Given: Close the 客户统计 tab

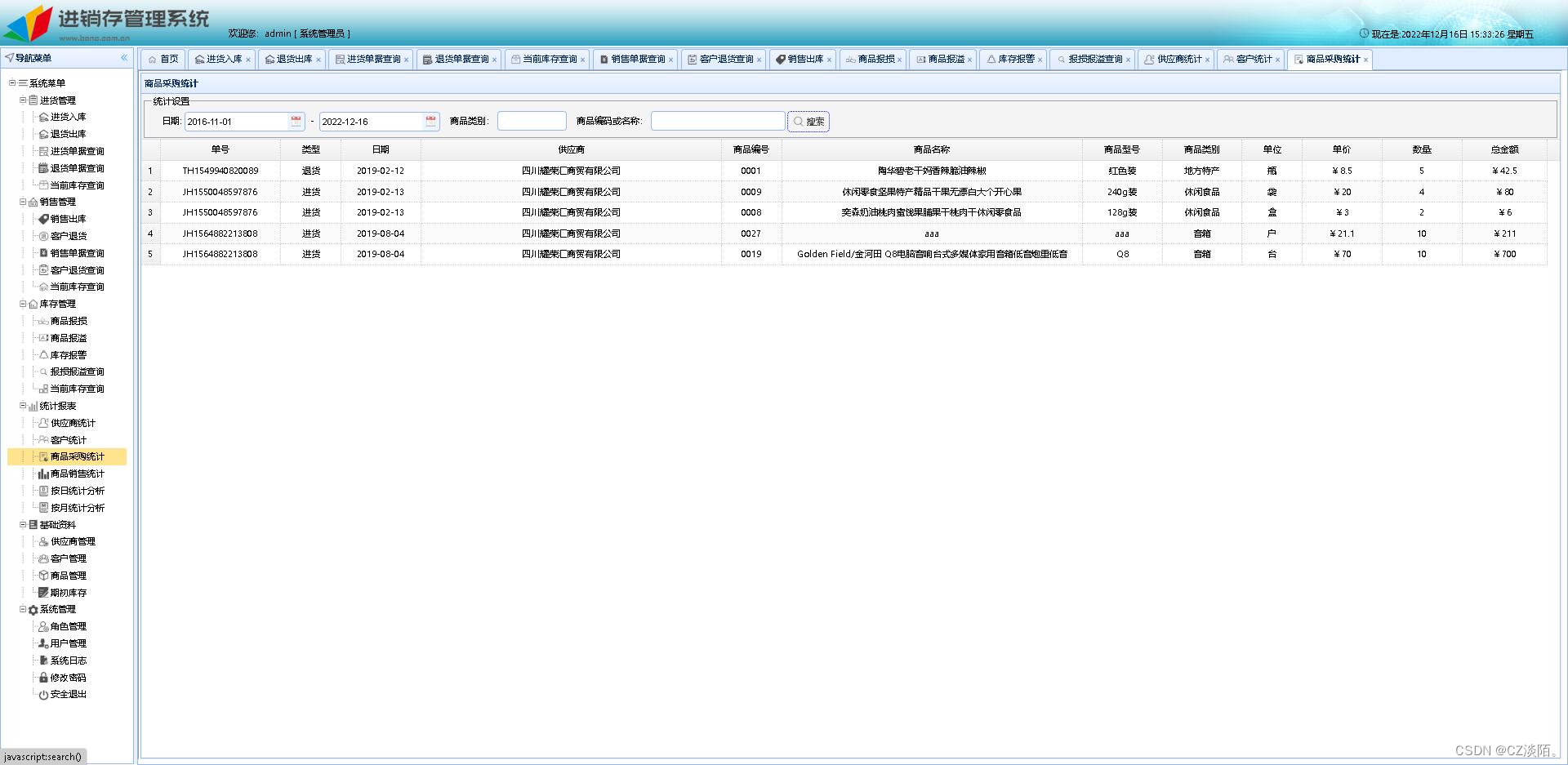Looking at the screenshot, I should 1277,60.
